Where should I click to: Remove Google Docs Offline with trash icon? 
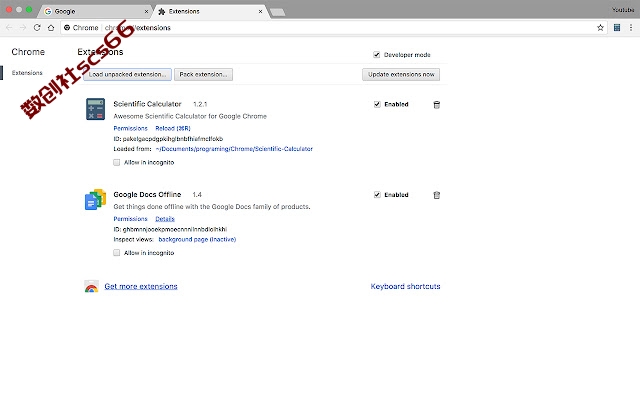436,195
